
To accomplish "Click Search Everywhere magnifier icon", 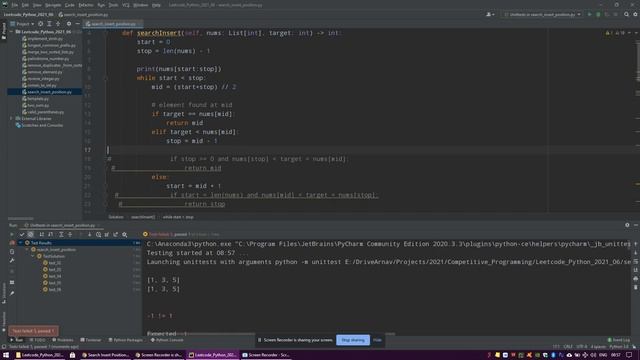I will tap(627, 14).
